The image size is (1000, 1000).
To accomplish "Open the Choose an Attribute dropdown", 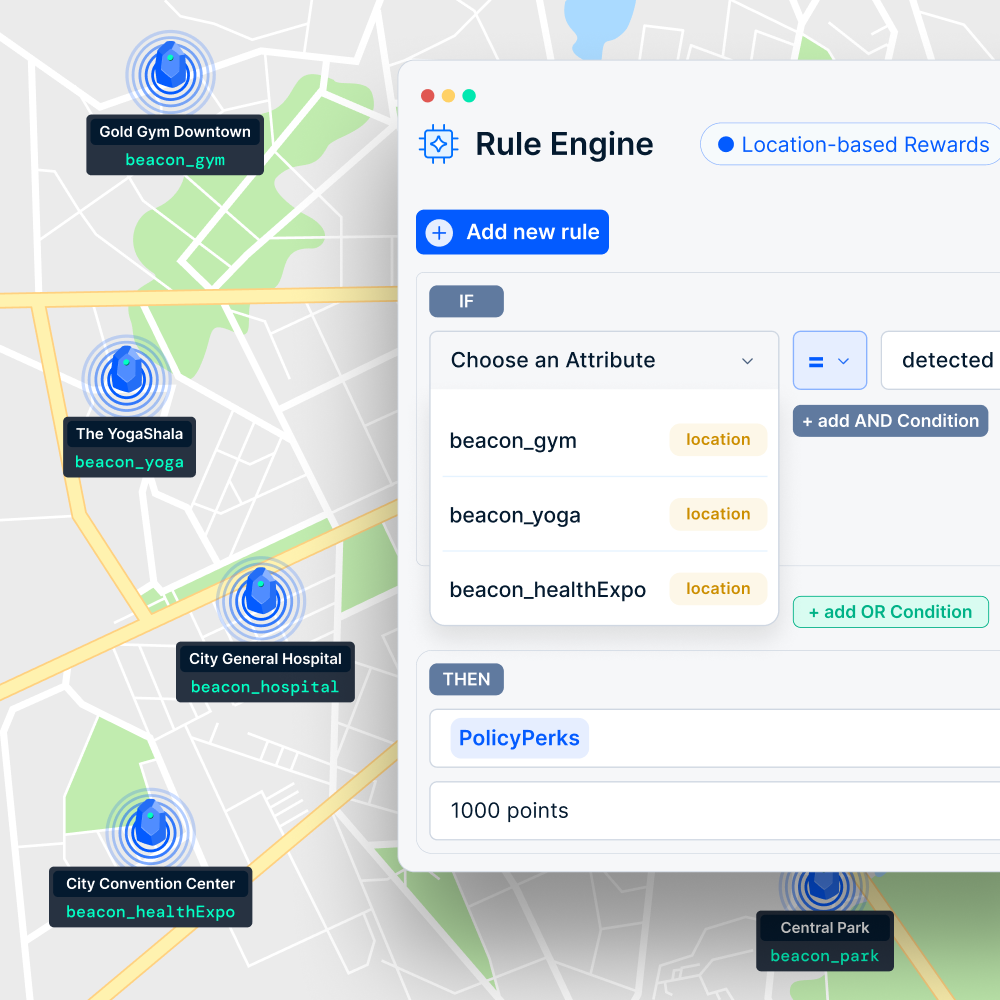I will (604, 360).
